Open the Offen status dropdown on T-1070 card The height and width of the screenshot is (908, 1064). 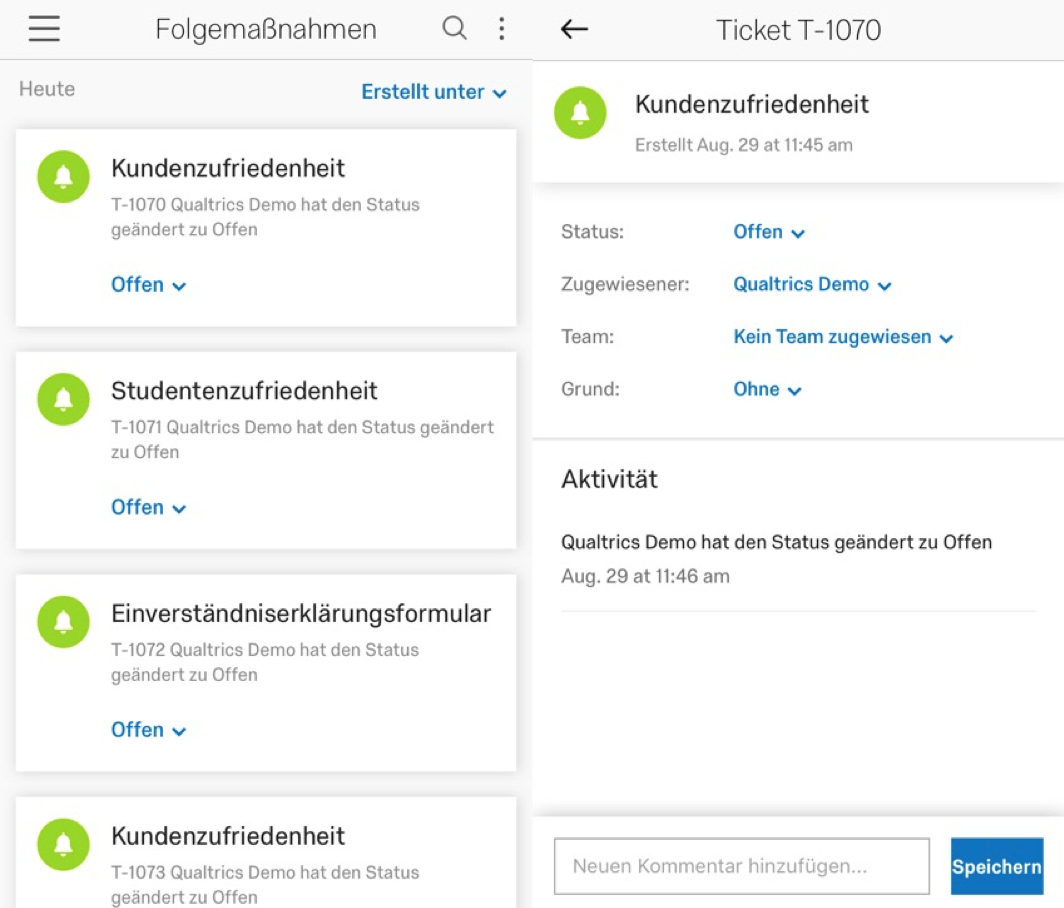coord(149,284)
